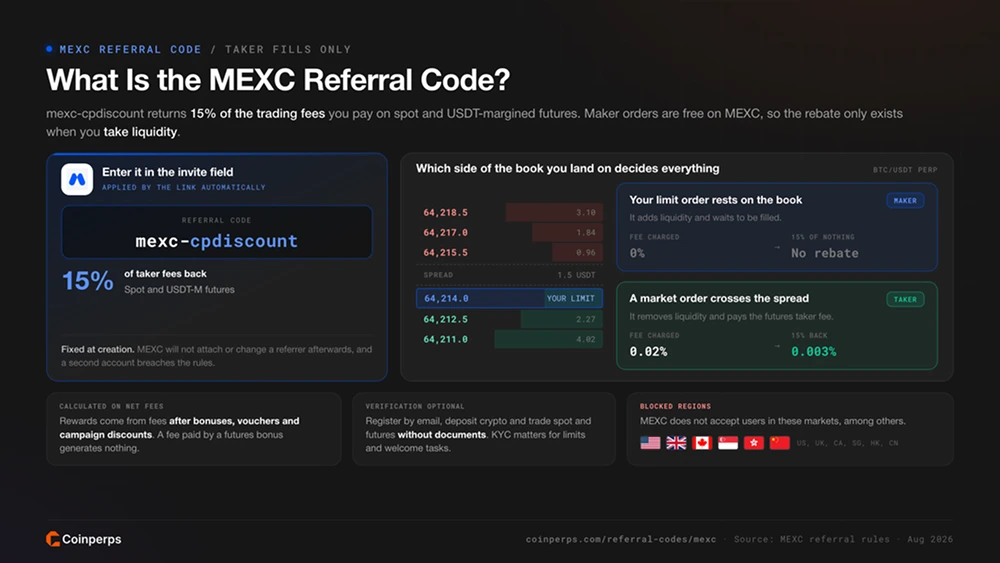Click the TAKER FILLS ONLY breadcrumb

288,49
